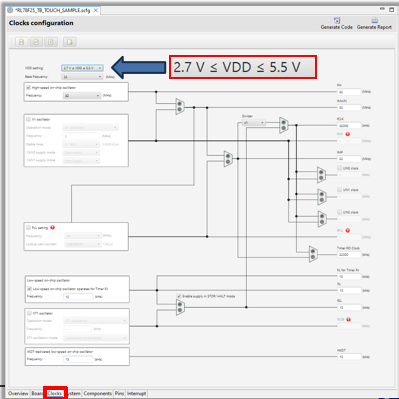399x399 pixels.
Task: Toggle the High-speed on-chip oscillator checkbox
Action: pyautogui.click(x=29, y=87)
